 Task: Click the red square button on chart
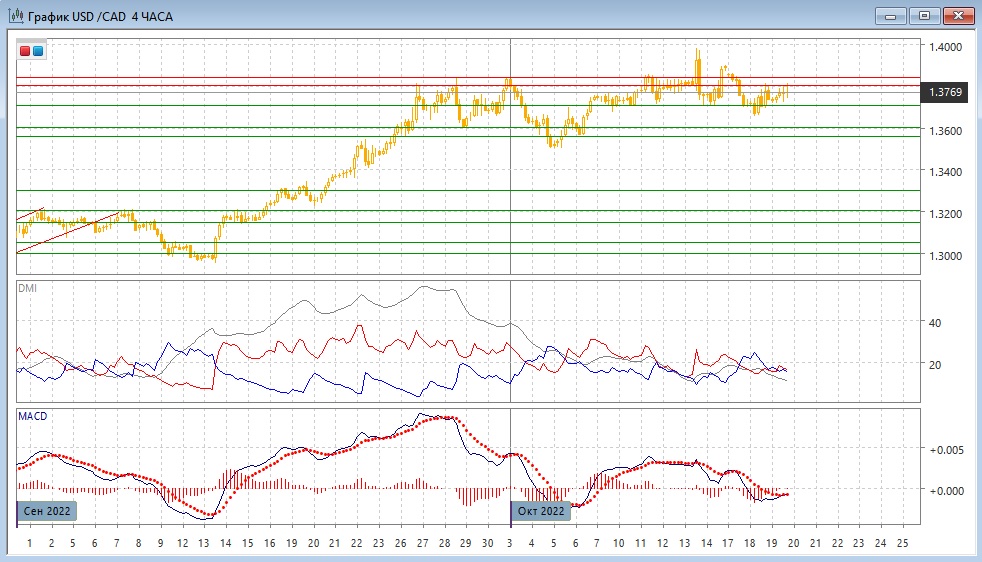(x=25, y=50)
